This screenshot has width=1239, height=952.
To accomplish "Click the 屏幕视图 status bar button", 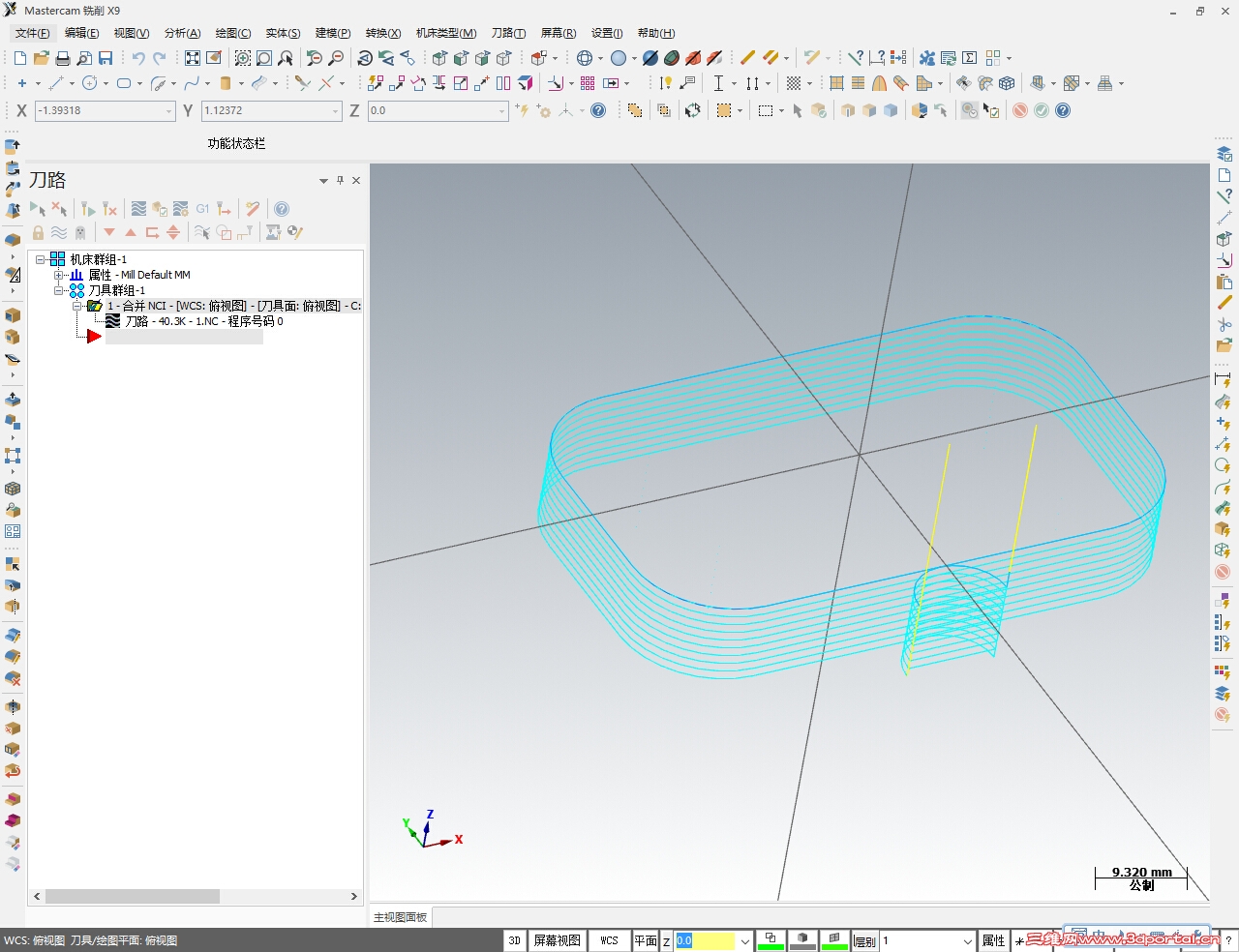I will coord(558,940).
